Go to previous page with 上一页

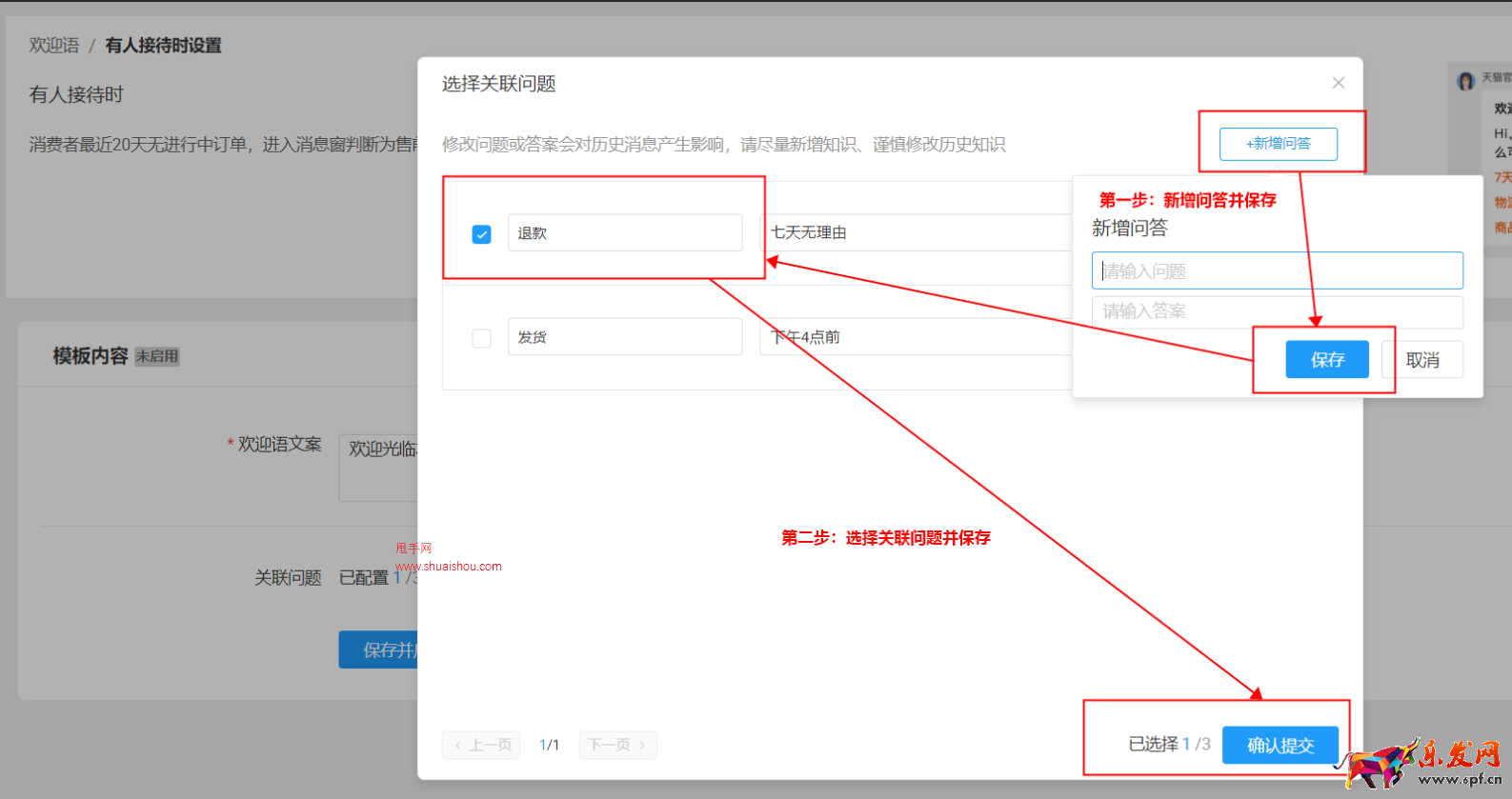tap(481, 745)
